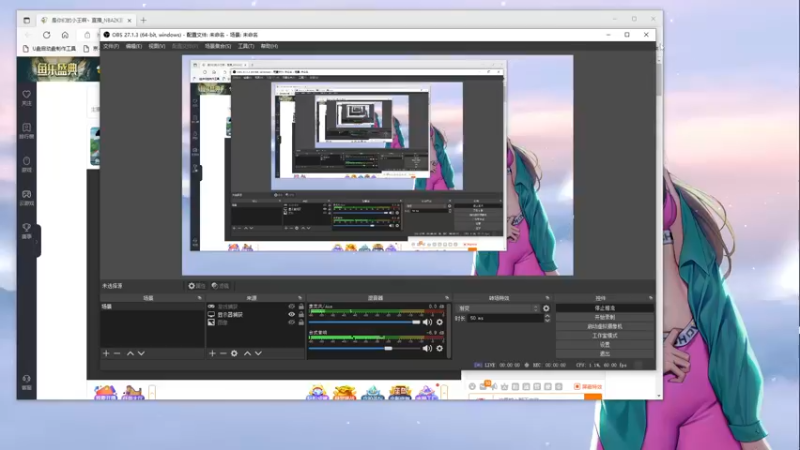Viewport: 800px width, 450px height.
Task: Open the transition type dropdown
Action: tap(498, 308)
